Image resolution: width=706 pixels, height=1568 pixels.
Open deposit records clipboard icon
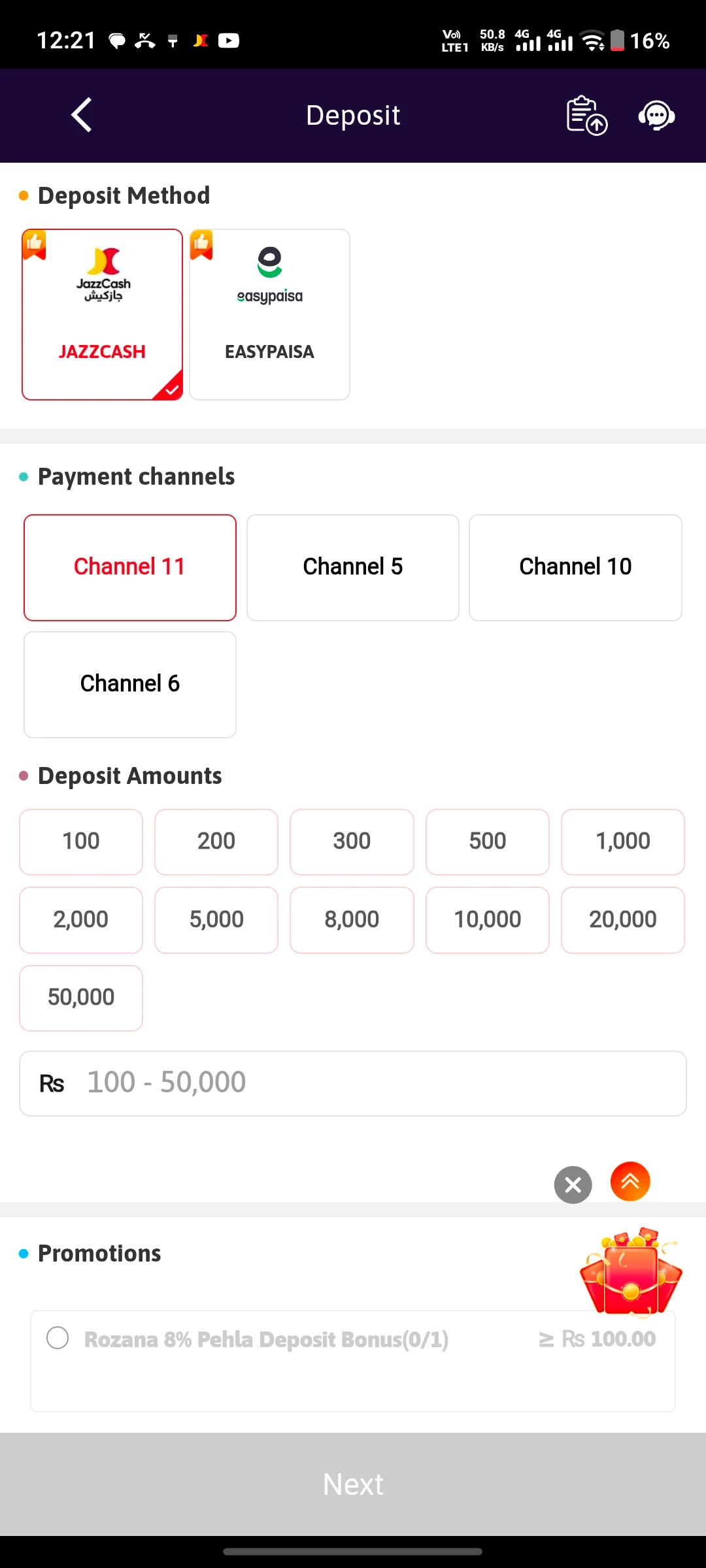(586, 116)
